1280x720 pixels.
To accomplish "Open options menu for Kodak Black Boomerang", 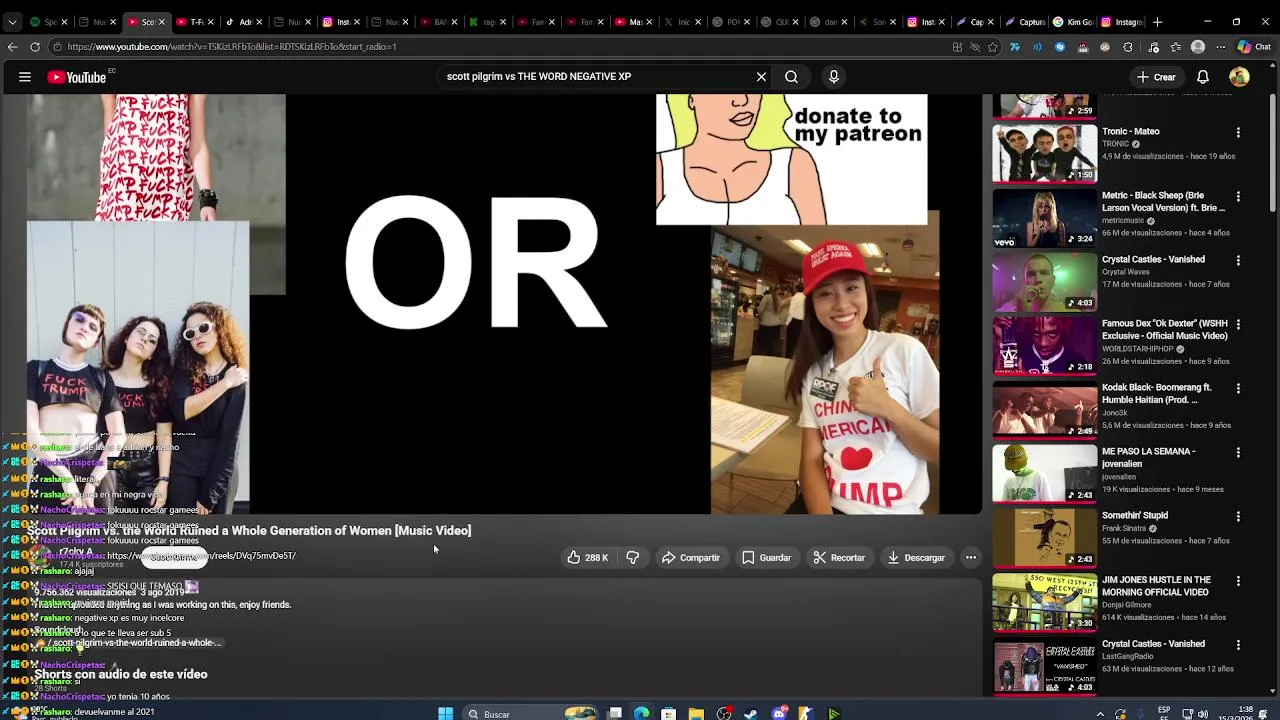I will pos(1238,388).
